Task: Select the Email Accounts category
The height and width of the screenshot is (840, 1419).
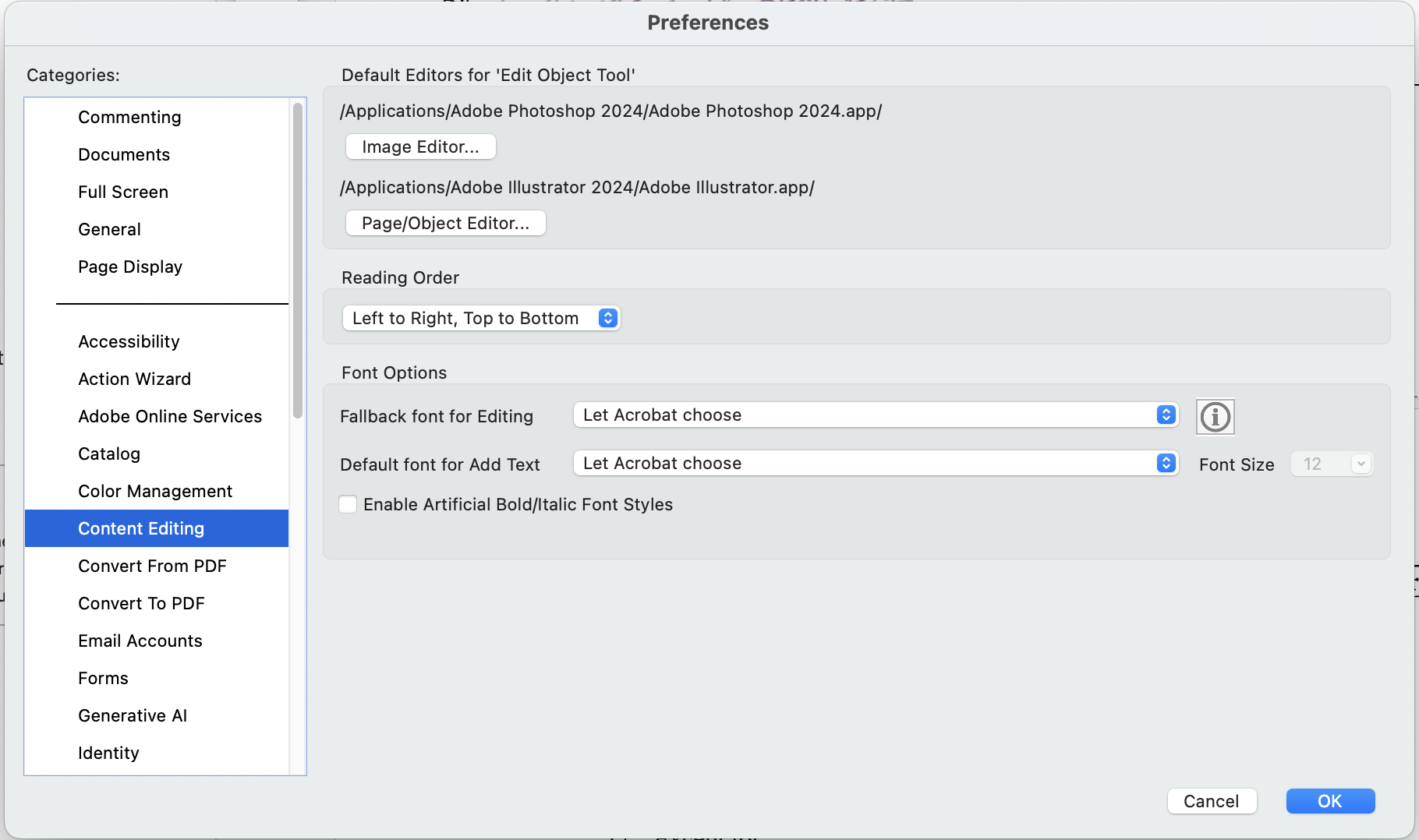Action: [x=140, y=641]
